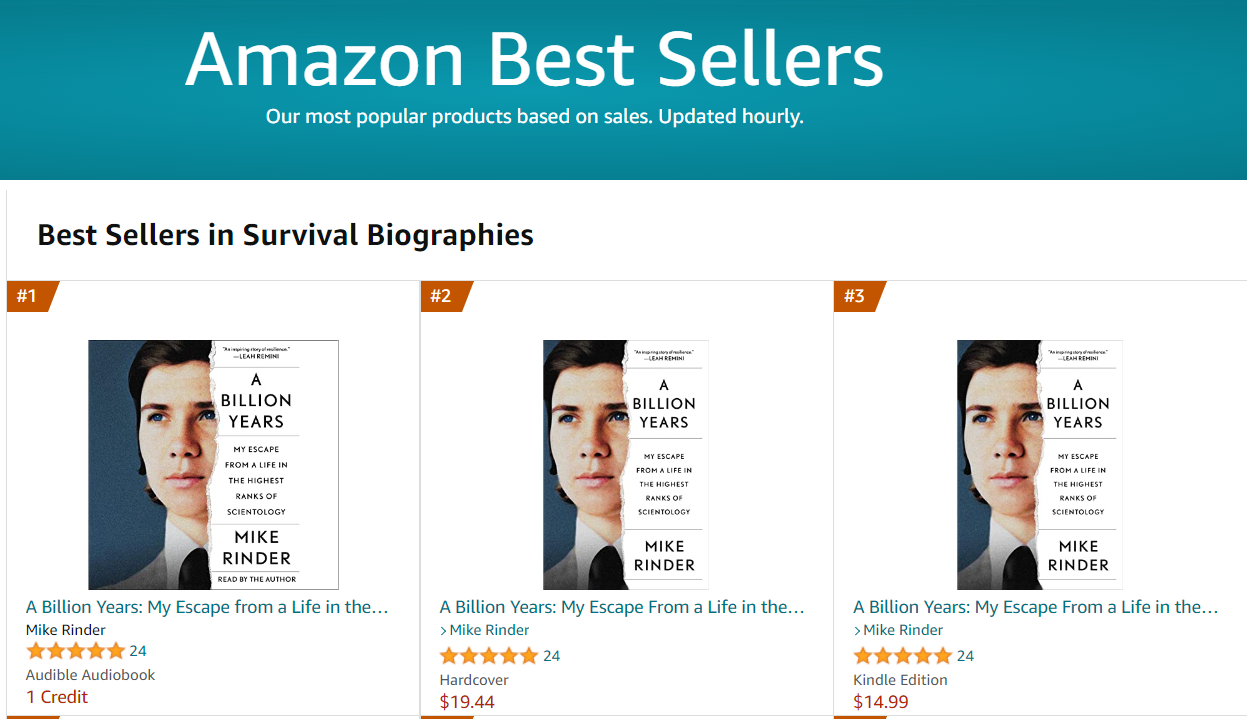View the 24 ratings for the Kindle edition

[x=965, y=656]
